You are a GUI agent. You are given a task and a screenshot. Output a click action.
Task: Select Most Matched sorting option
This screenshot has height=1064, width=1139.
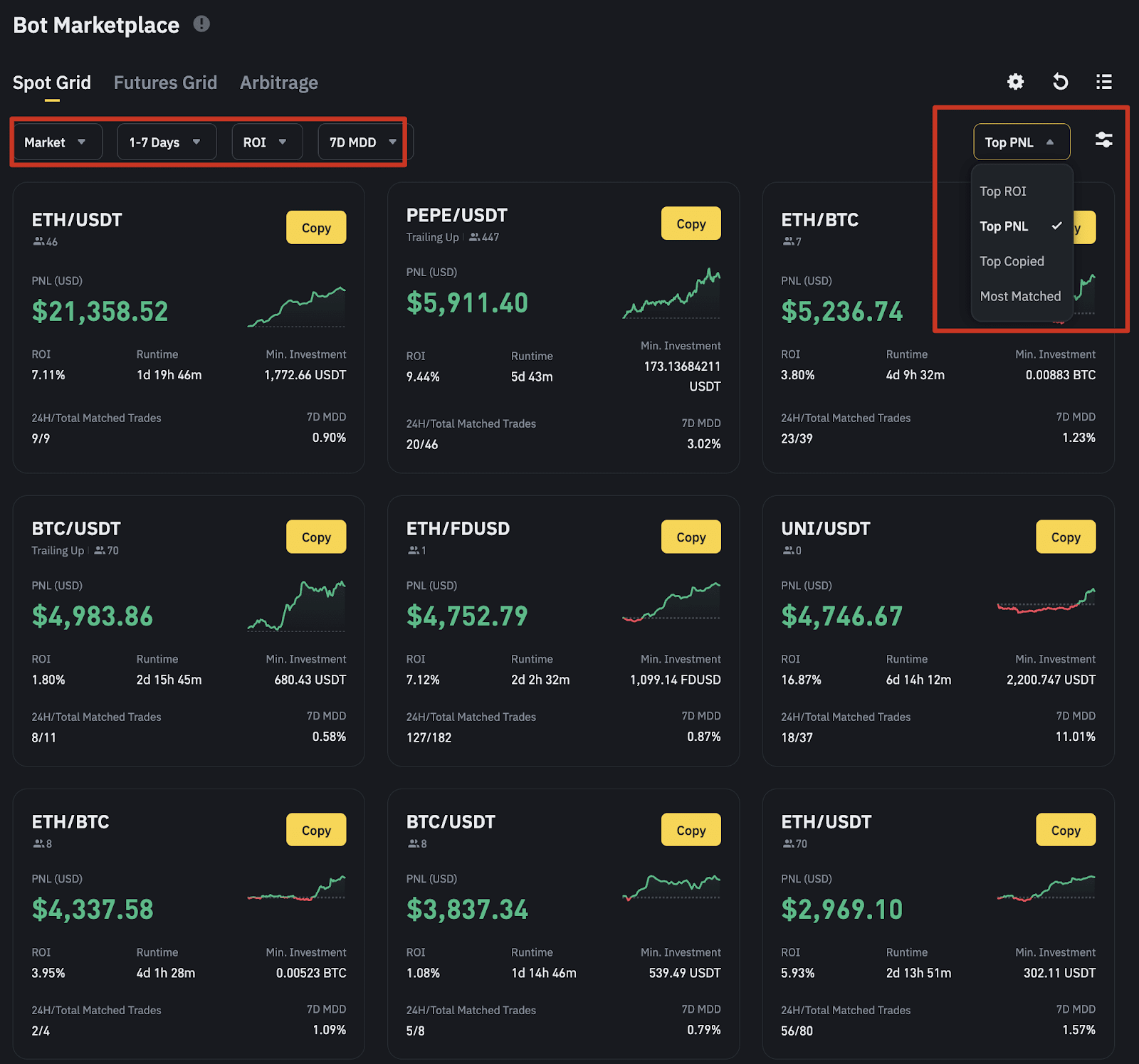(1020, 296)
